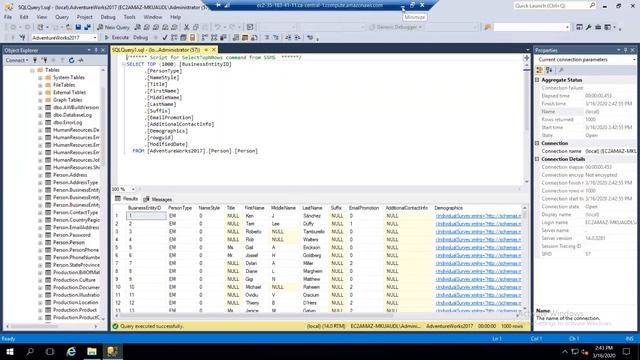Expand the dbo.DatabaseLog table node
Screen dimensions: 640x360
pyautogui.click(x=40, y=115)
